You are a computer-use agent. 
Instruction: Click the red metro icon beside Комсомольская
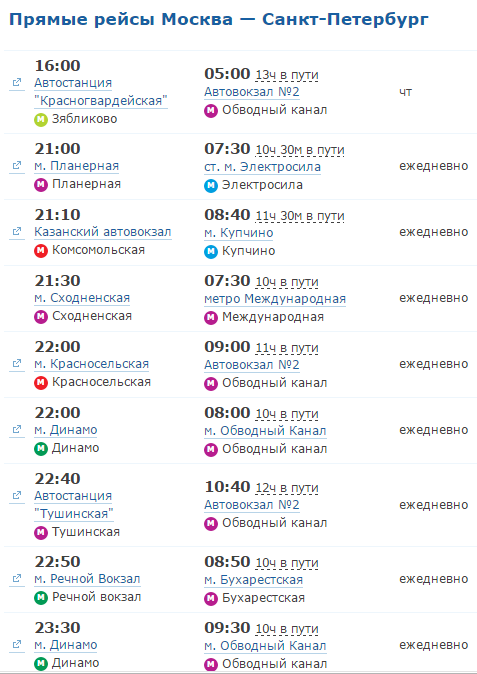41,251
